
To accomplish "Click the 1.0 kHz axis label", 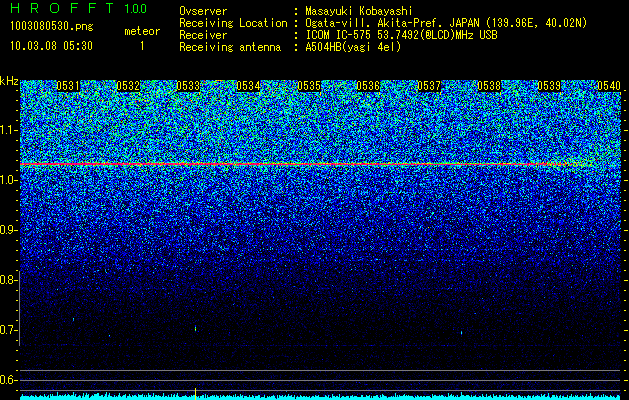I will [x=8, y=180].
